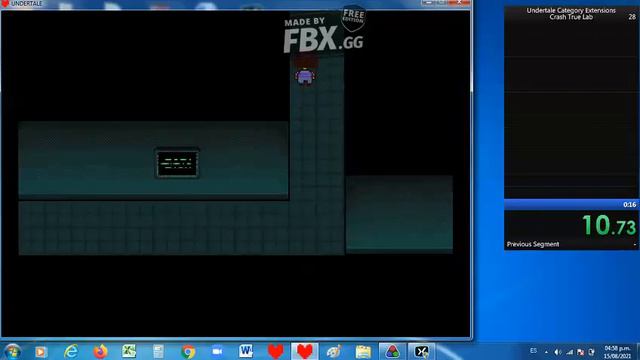640x360 pixels.
Task: Click the Crash True Lab category text
Action: [571, 17]
